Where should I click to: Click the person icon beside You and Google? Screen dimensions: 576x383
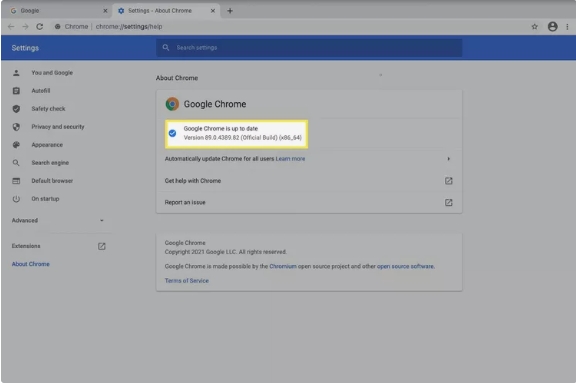pos(16,73)
